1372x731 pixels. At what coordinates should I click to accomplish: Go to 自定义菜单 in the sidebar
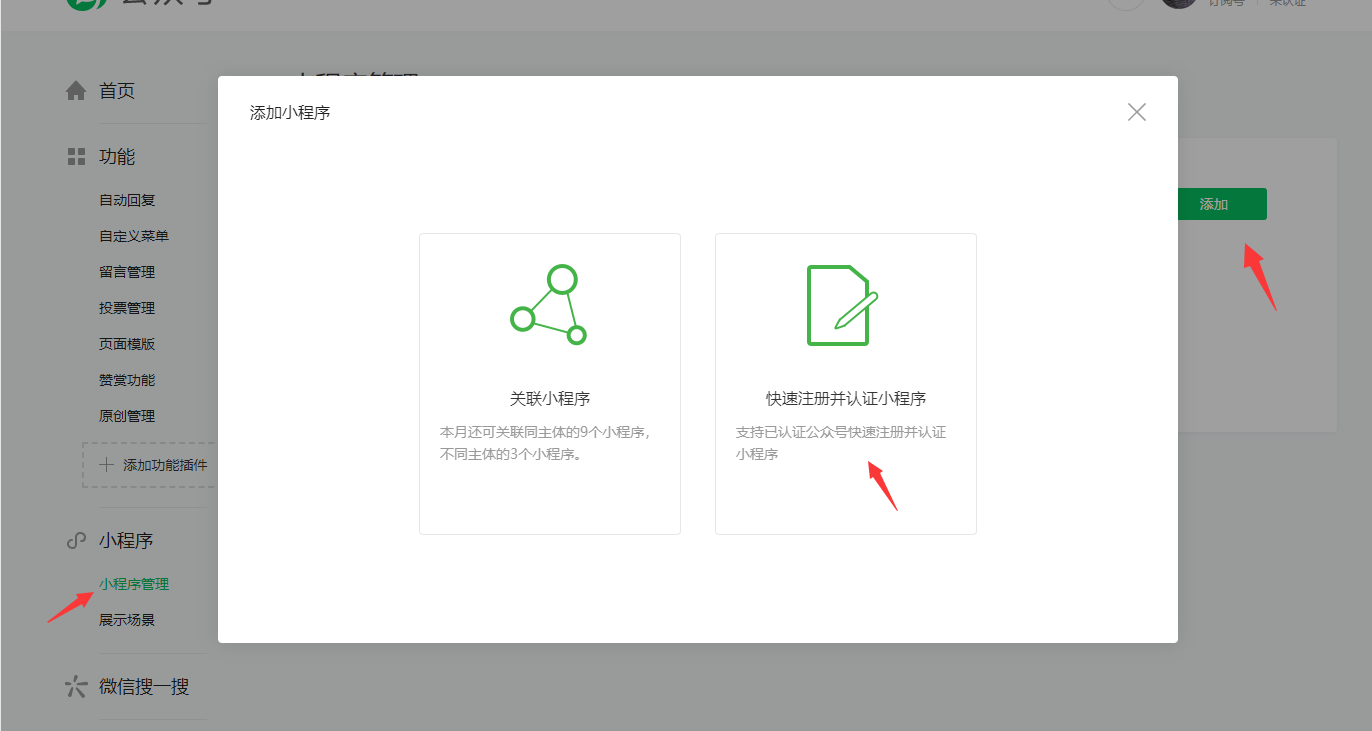[x=134, y=236]
